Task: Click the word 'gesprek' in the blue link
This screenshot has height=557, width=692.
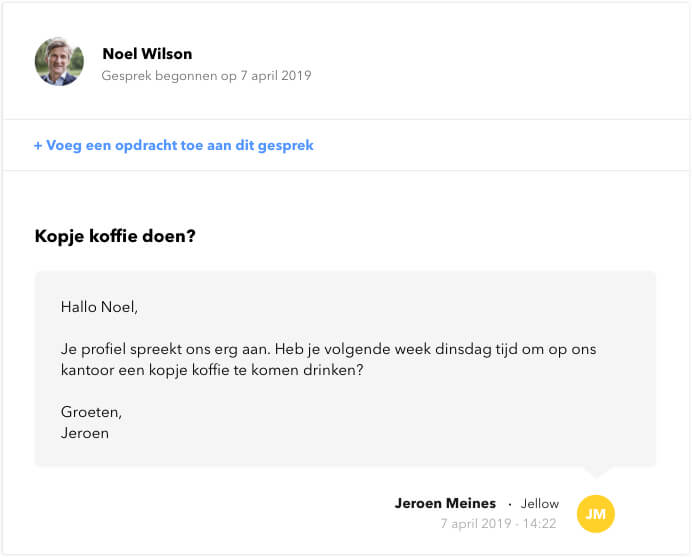Action: point(286,146)
